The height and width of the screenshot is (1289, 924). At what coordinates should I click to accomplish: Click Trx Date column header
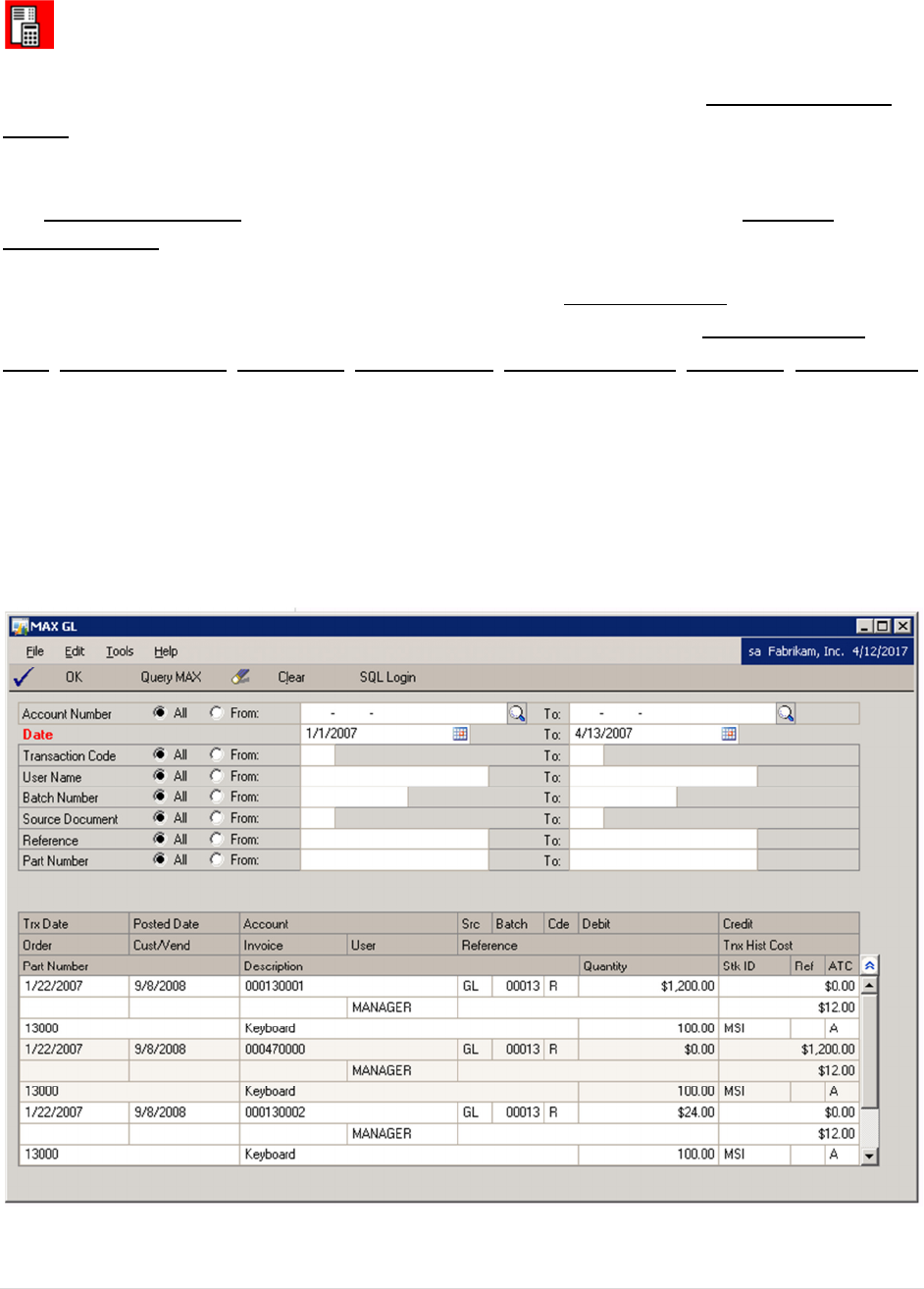(x=75, y=924)
